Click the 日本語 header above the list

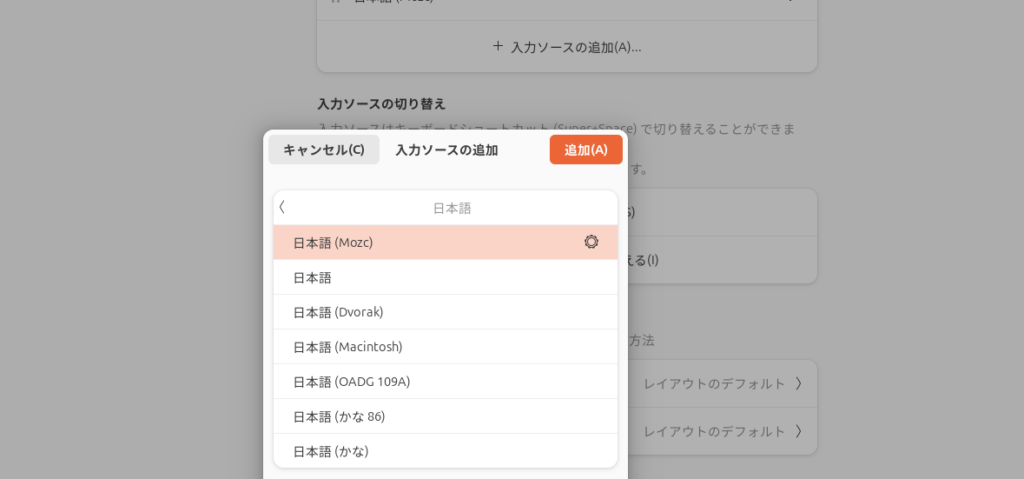[x=452, y=208]
